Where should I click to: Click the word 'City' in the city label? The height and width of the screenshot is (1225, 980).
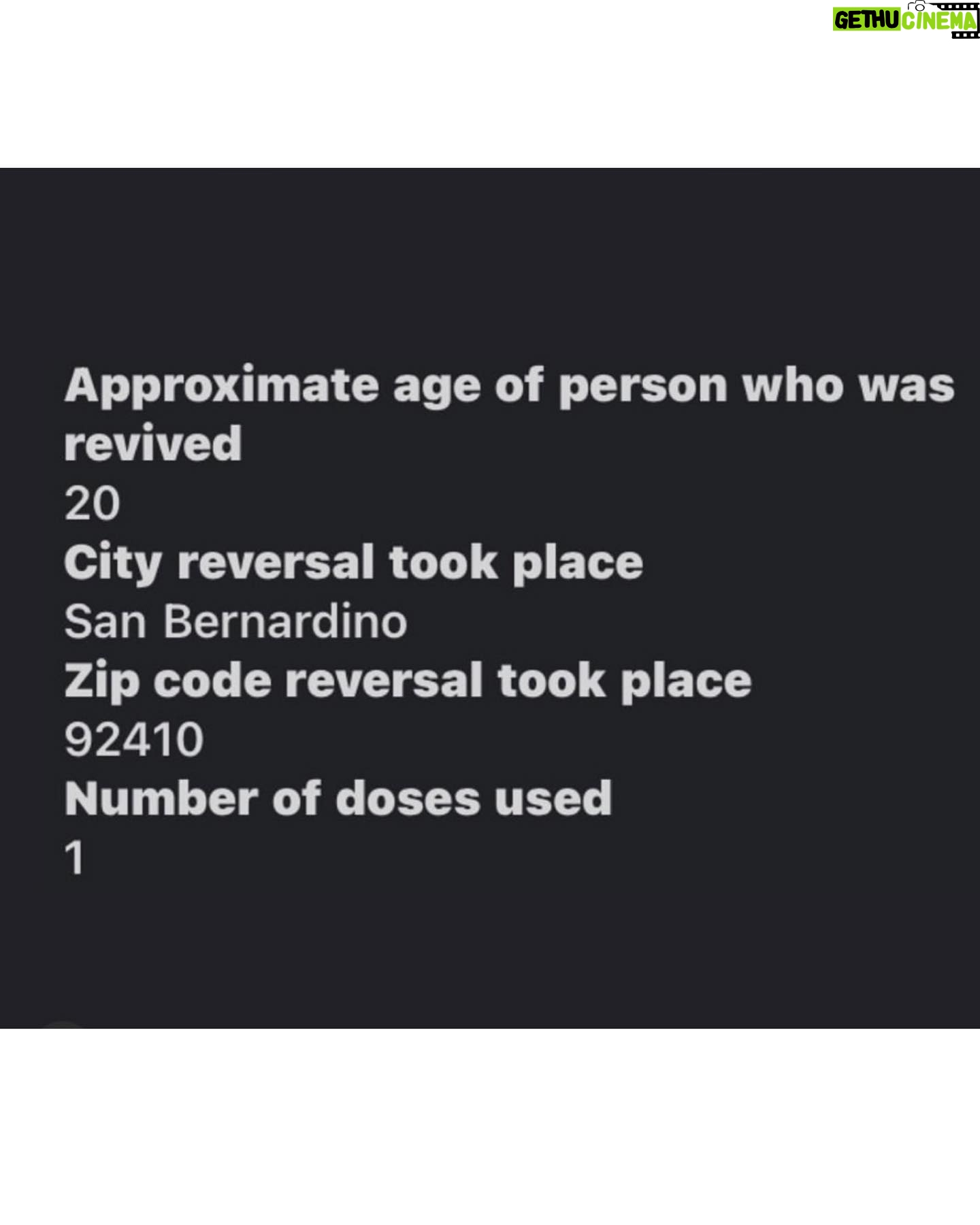click(114, 564)
